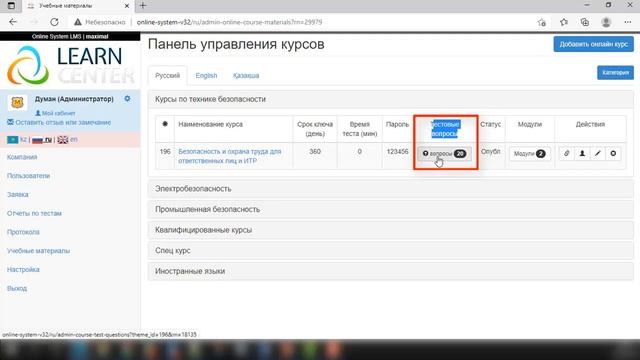Switch site language to Russian flag ru
This screenshot has height=360, width=640.
coord(37,140)
